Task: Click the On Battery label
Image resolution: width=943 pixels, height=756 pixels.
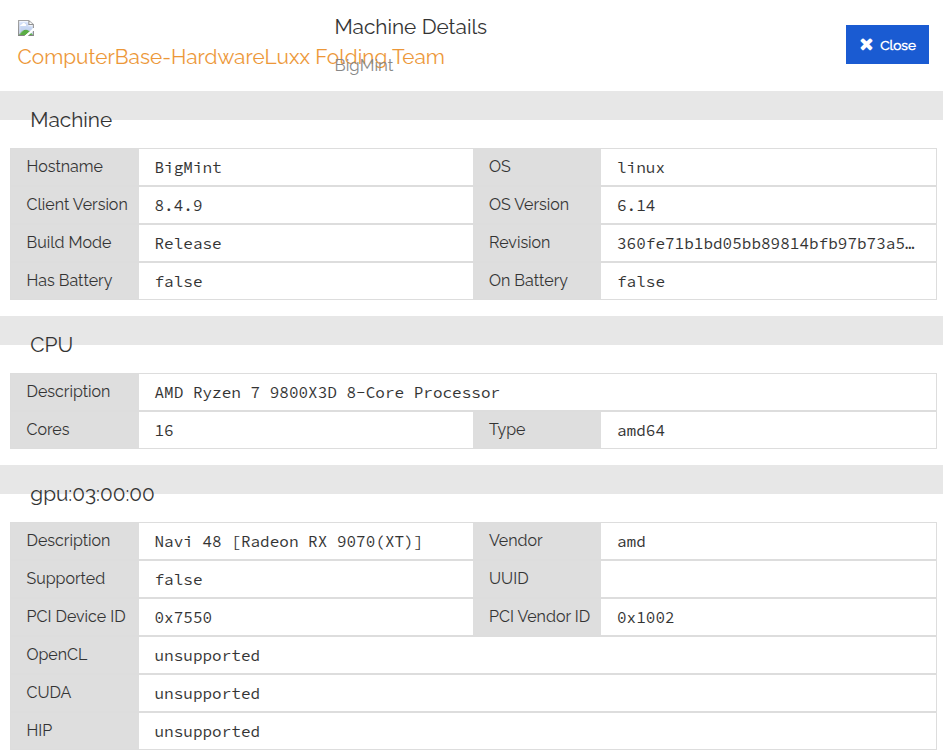Action: click(528, 280)
